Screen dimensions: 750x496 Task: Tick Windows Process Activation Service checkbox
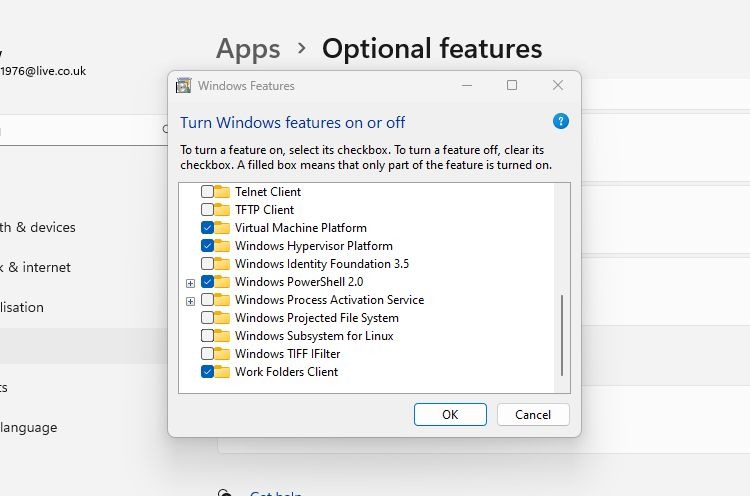tap(207, 300)
